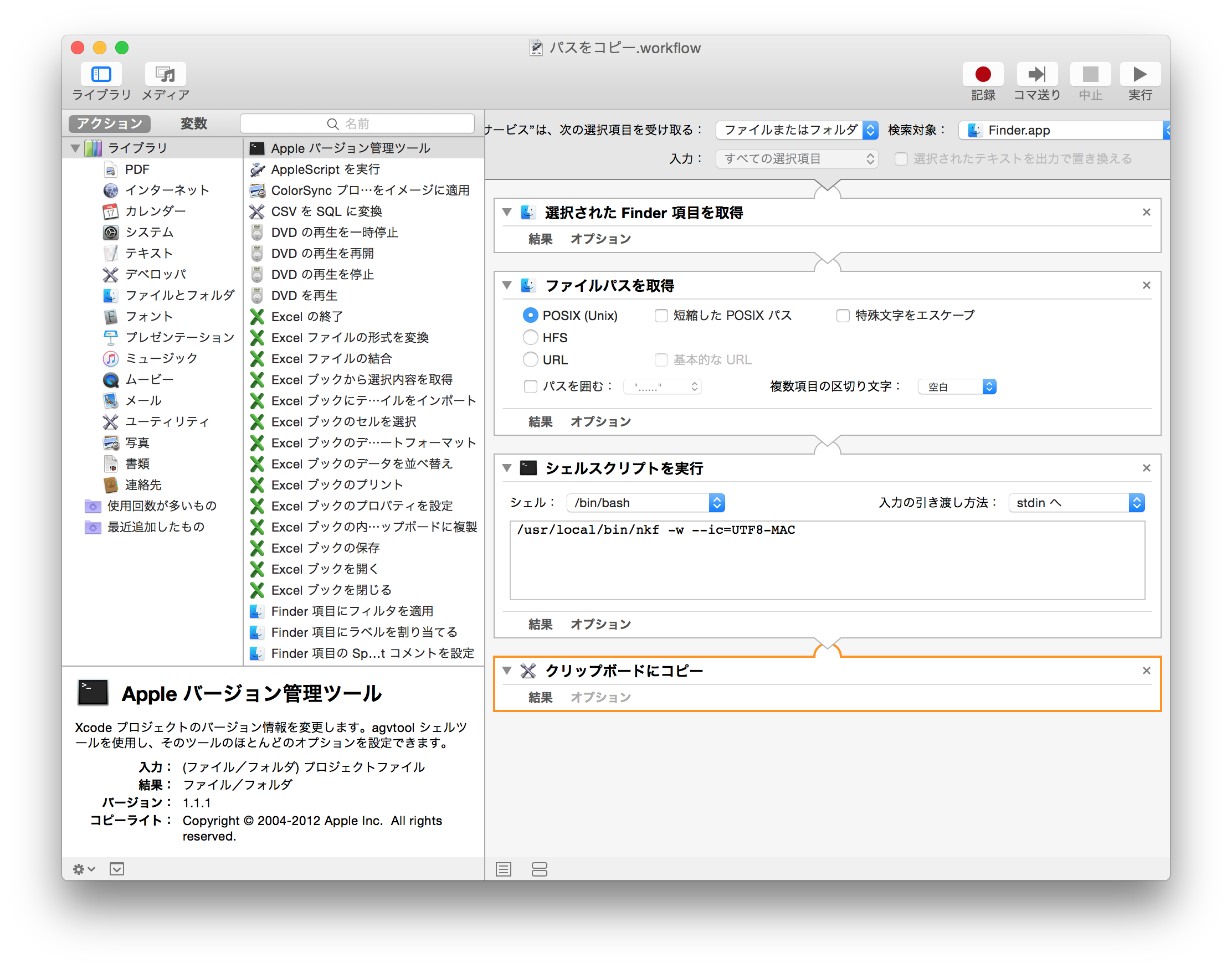Image resolution: width=1232 pixels, height=969 pixels.
Task: Click the Step (コマ送り) toolbar icon
Action: click(x=1036, y=74)
